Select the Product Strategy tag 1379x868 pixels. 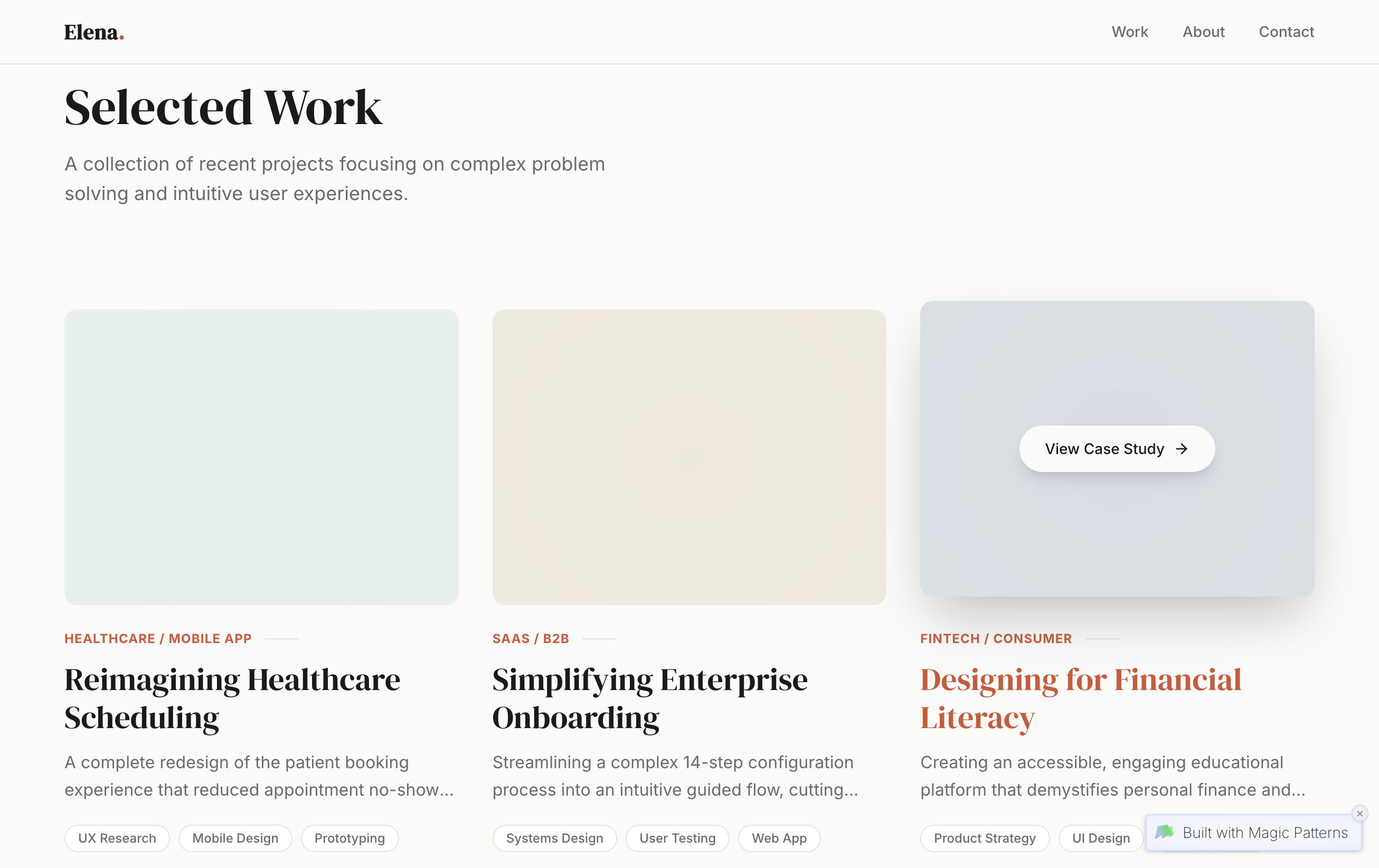tap(984, 838)
